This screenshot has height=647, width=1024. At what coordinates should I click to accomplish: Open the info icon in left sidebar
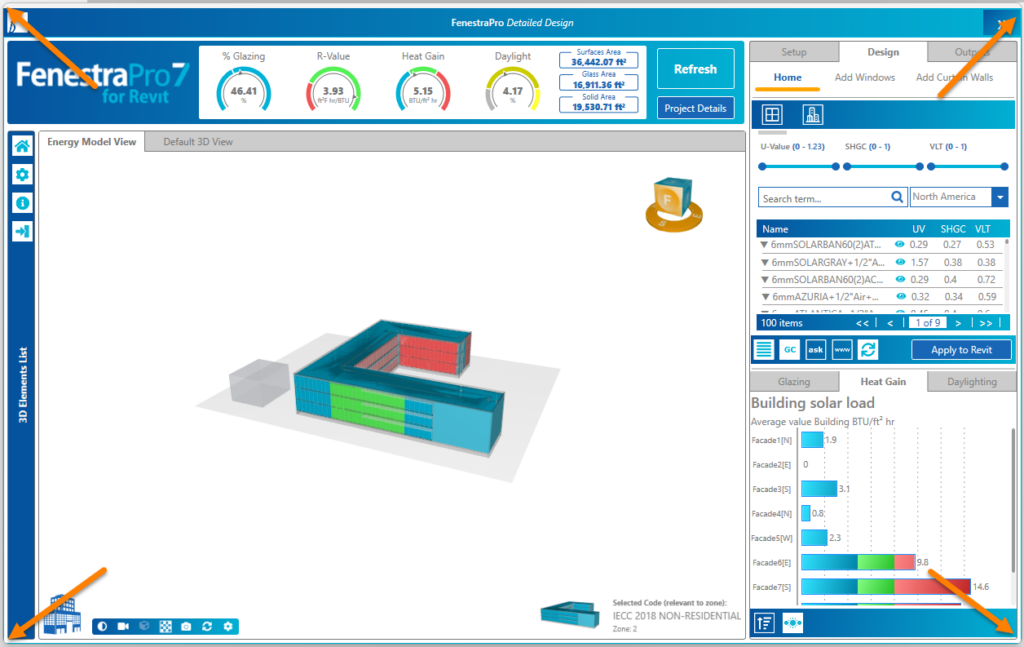pos(22,203)
